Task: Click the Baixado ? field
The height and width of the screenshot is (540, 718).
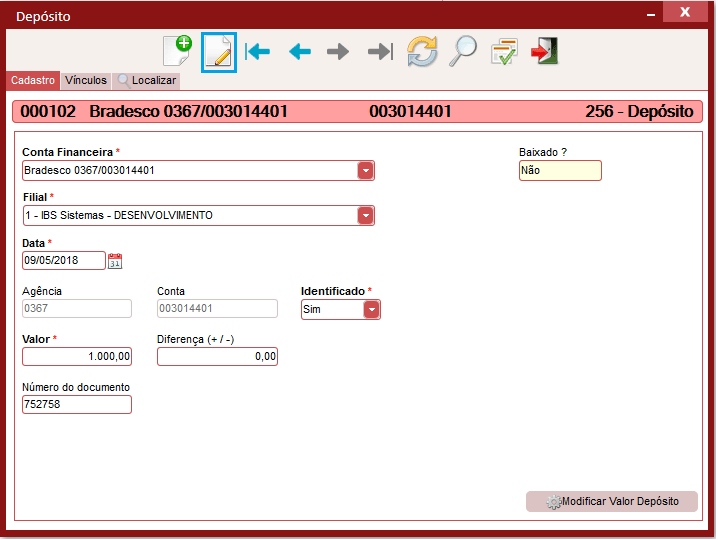Action: pyautogui.click(x=560, y=170)
